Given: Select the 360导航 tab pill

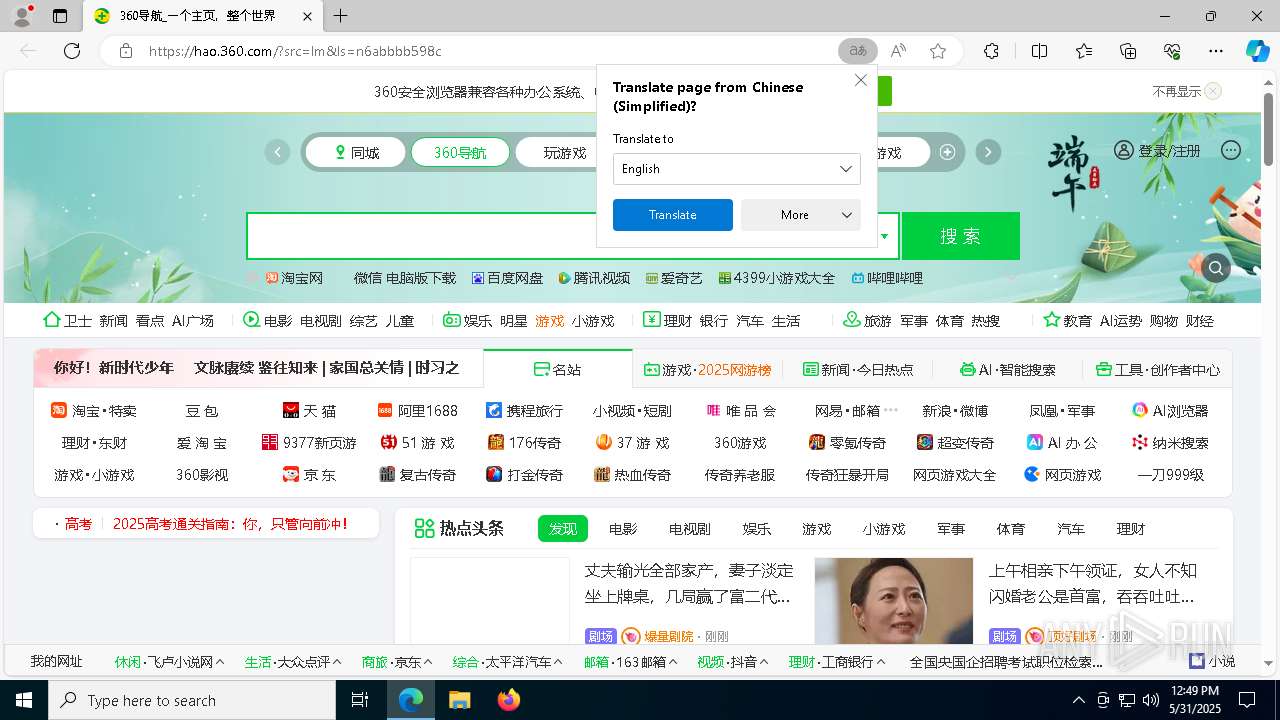Looking at the screenshot, I should [x=460, y=153].
